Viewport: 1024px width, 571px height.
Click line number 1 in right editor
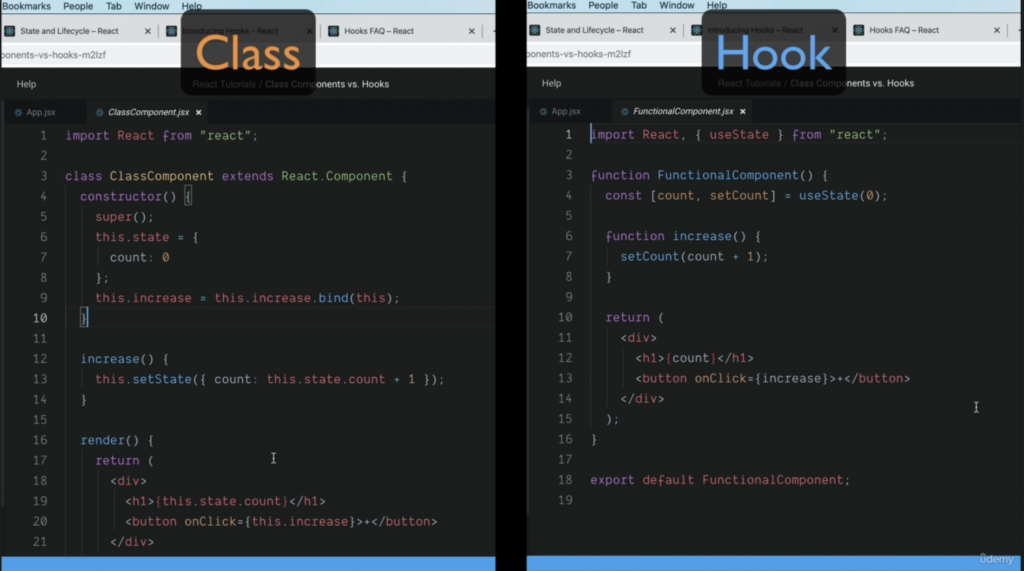(568, 135)
